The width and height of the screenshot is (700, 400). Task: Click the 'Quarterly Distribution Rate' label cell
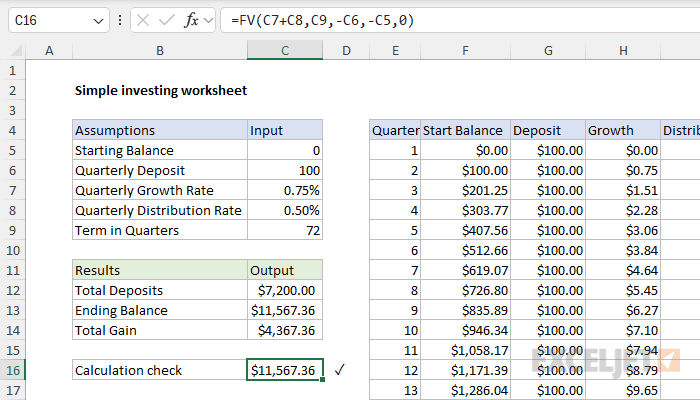click(x=160, y=210)
